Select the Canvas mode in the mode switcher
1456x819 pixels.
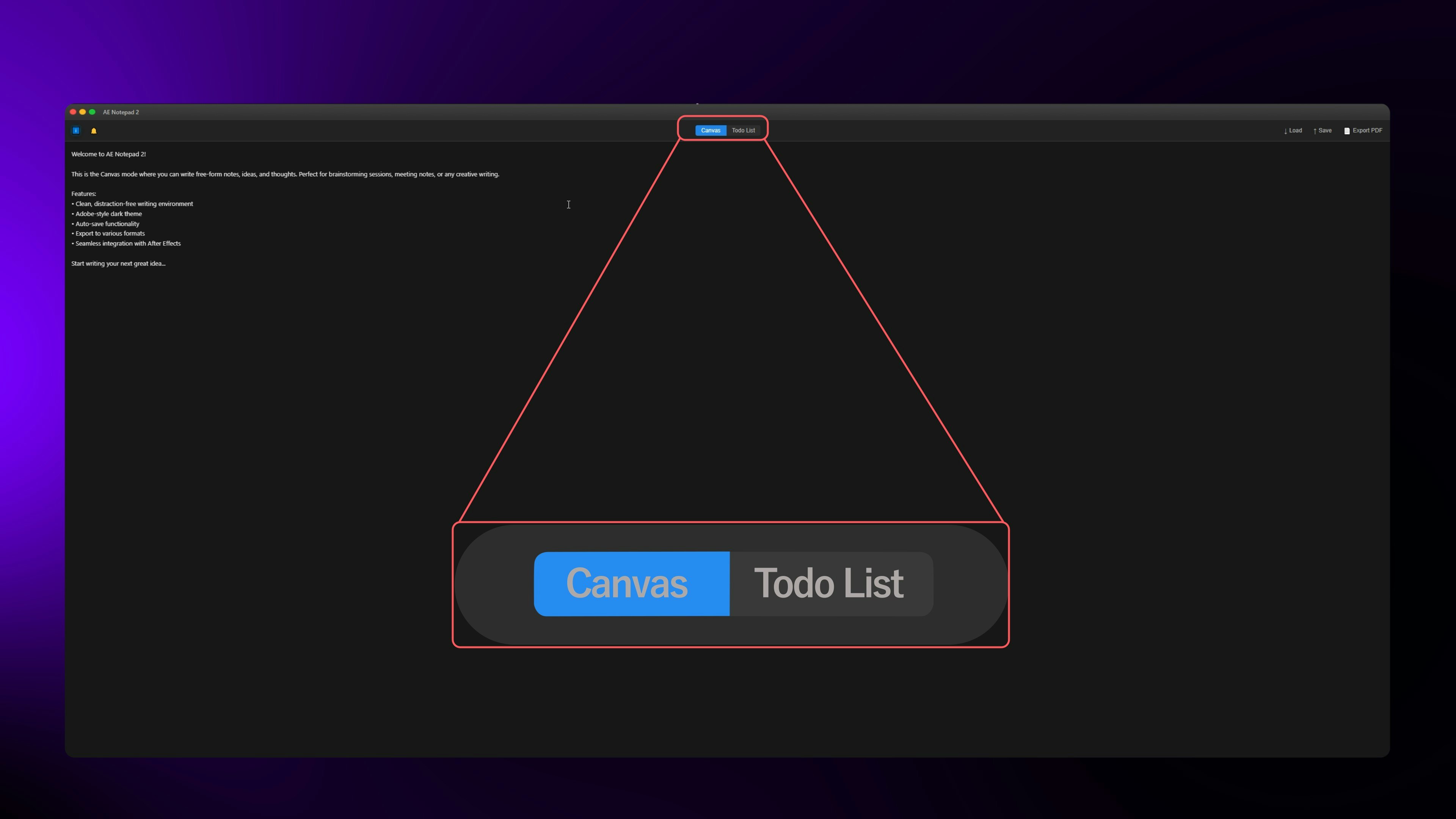711,130
